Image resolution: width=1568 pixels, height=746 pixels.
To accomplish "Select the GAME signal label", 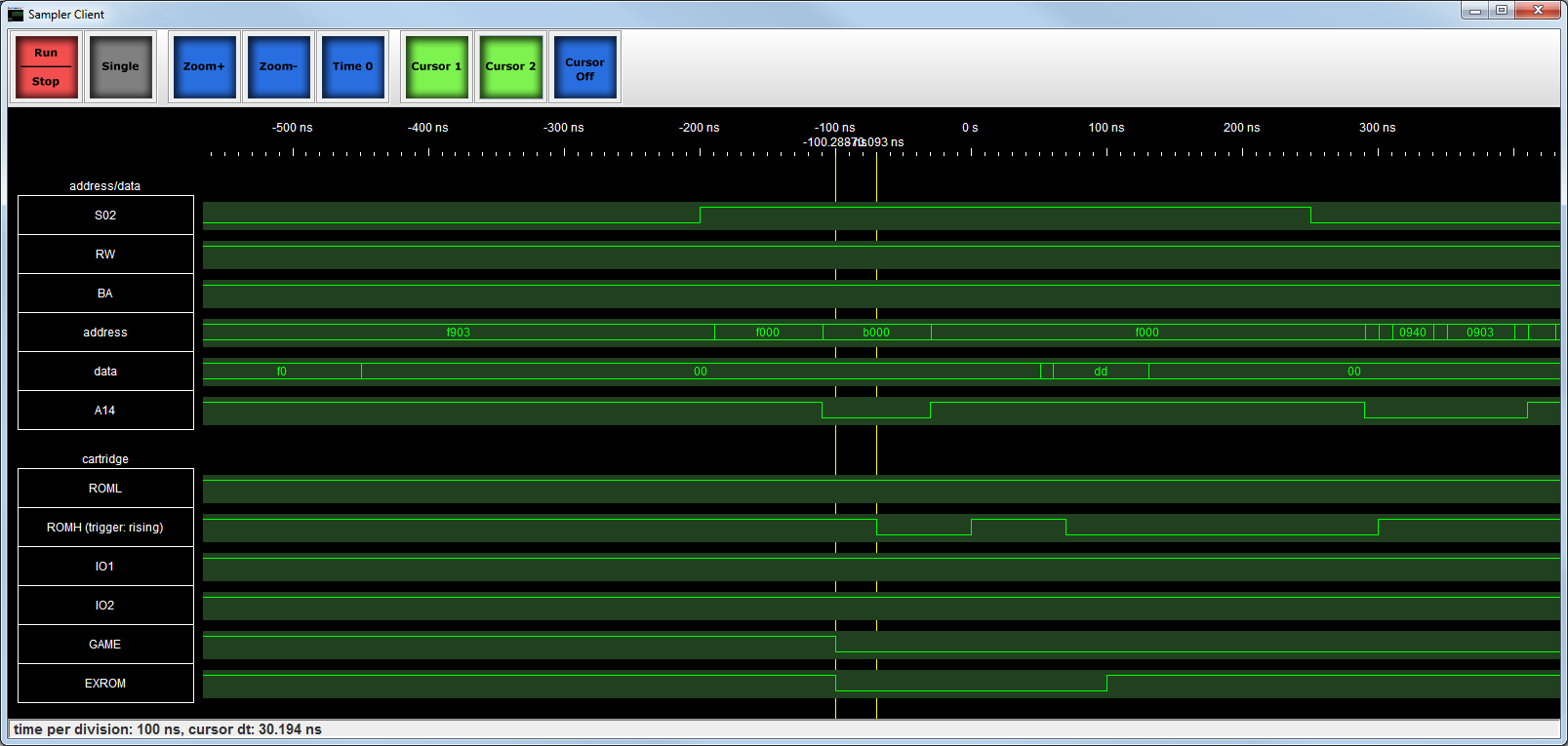I will point(105,645).
